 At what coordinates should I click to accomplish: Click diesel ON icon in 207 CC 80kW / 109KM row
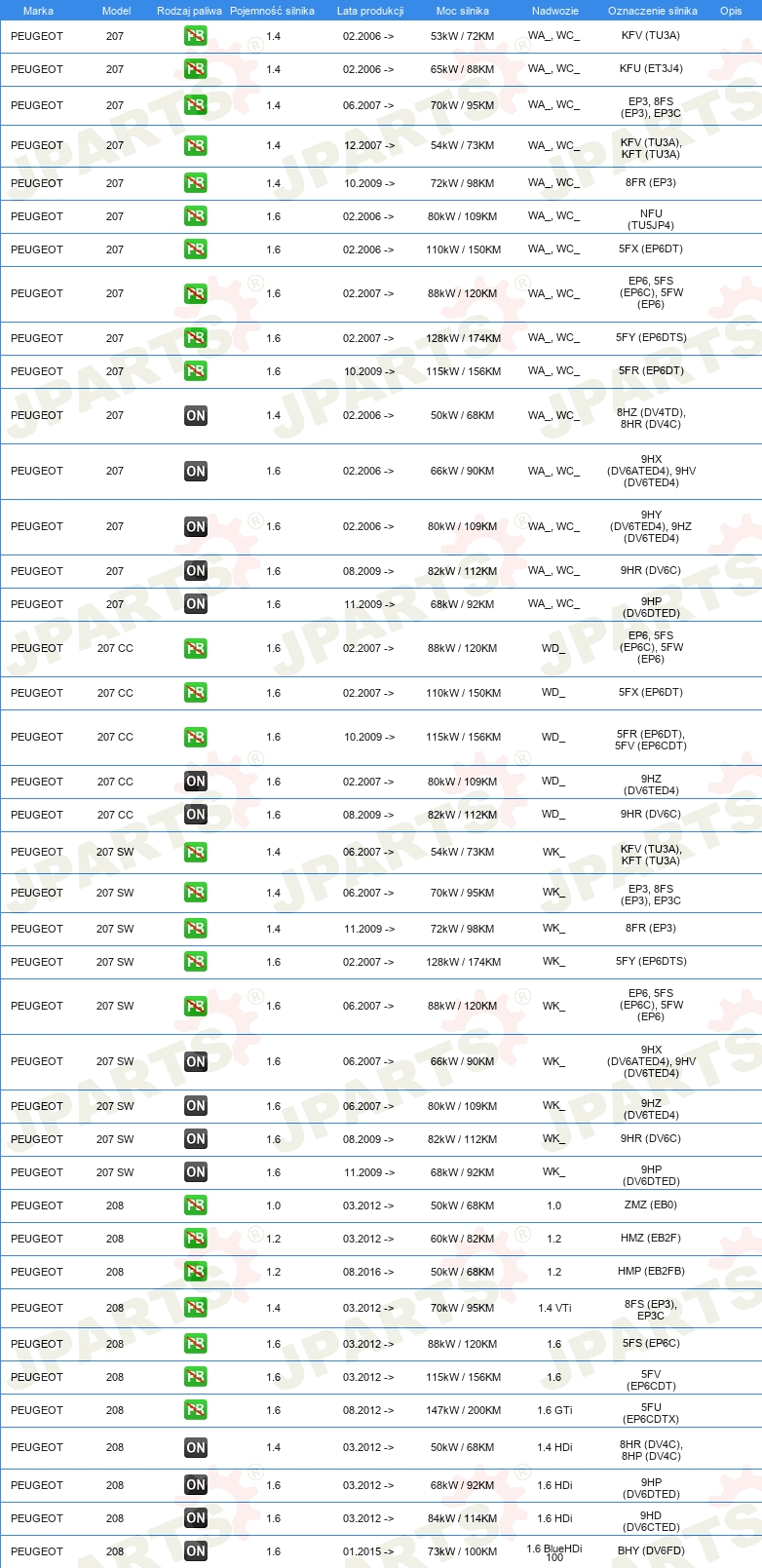[x=196, y=782]
